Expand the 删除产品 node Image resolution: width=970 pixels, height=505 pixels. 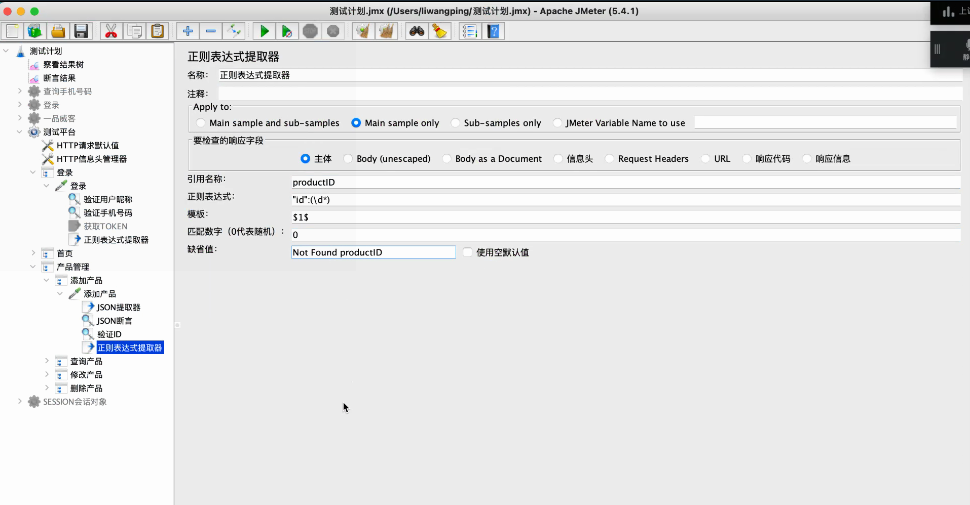tap(47, 388)
